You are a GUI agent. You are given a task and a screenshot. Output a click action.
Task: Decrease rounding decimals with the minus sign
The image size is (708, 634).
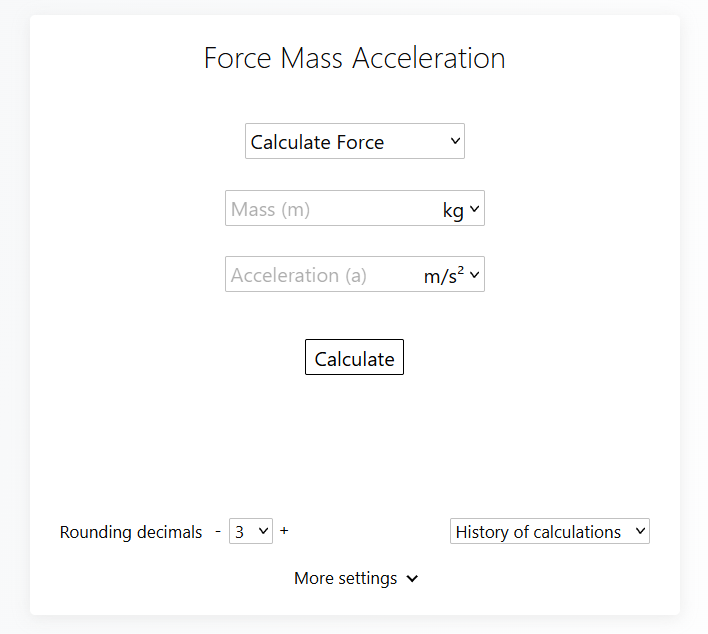(x=219, y=531)
